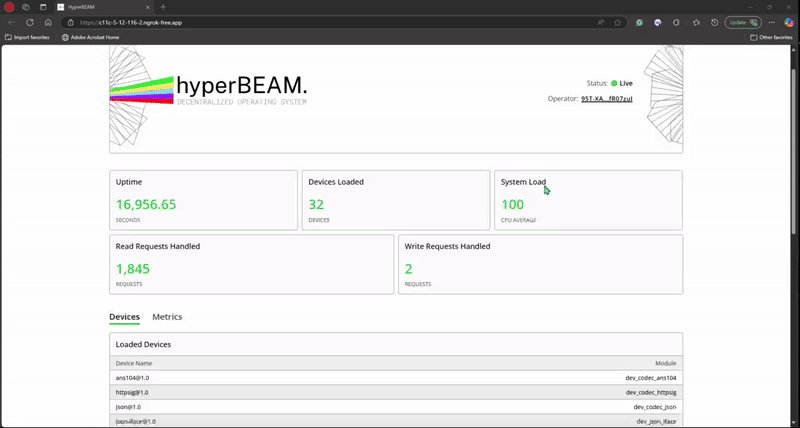This screenshot has height=428, width=800.
Task: Click the Module column header
Action: click(666, 363)
